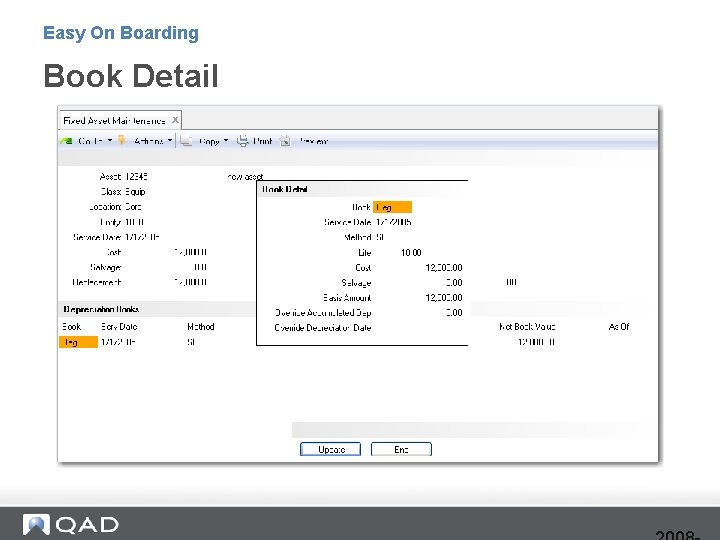Screen dimensions: 720x540
Task: Expand the Actions dropdown arrow
Action: tap(170, 141)
